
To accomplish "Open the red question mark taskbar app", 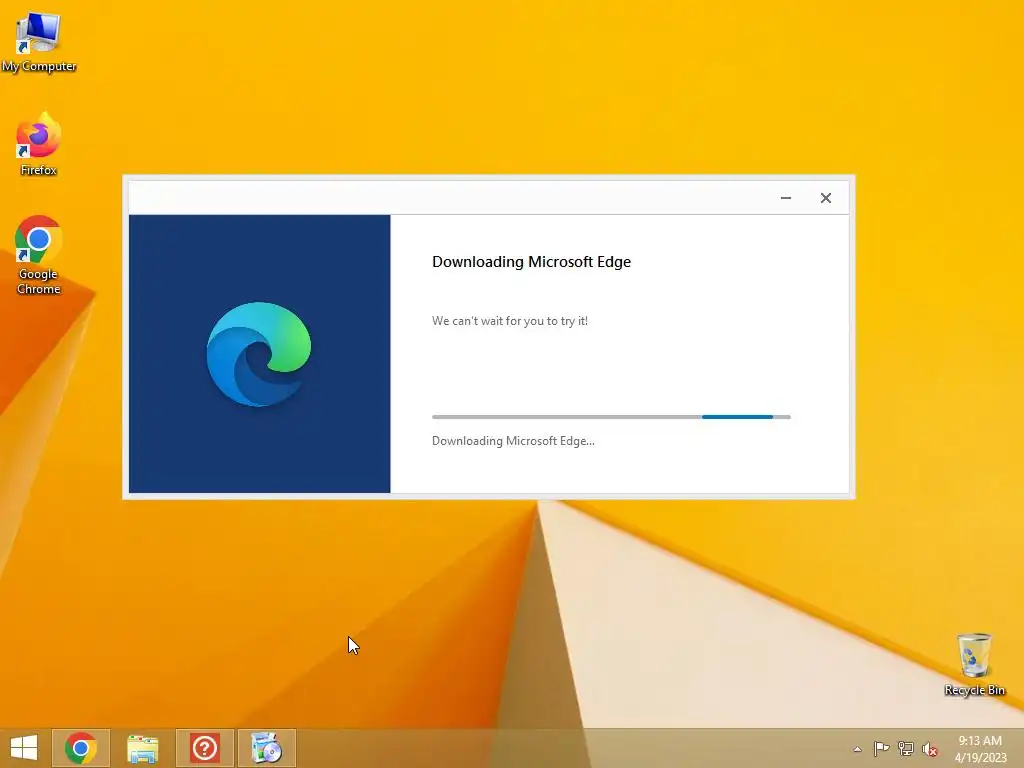I will pos(204,748).
